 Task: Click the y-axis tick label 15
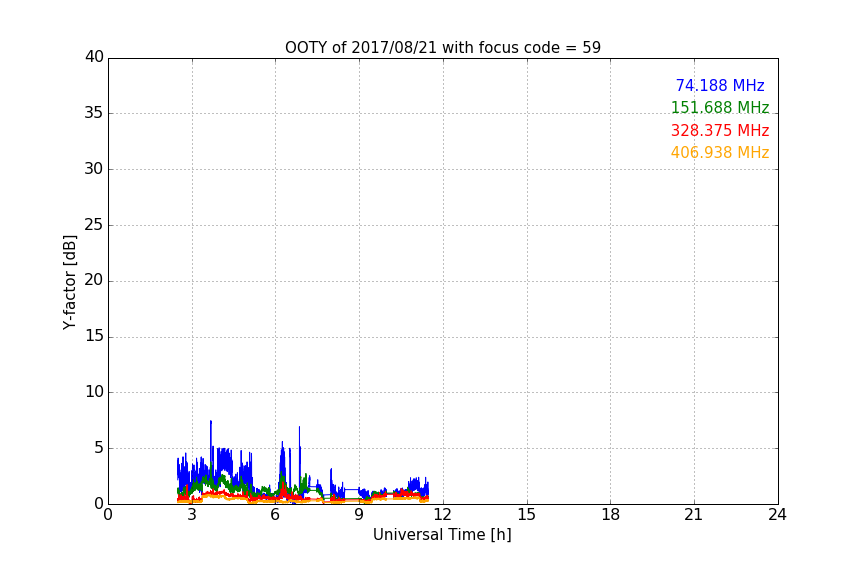tap(94, 336)
